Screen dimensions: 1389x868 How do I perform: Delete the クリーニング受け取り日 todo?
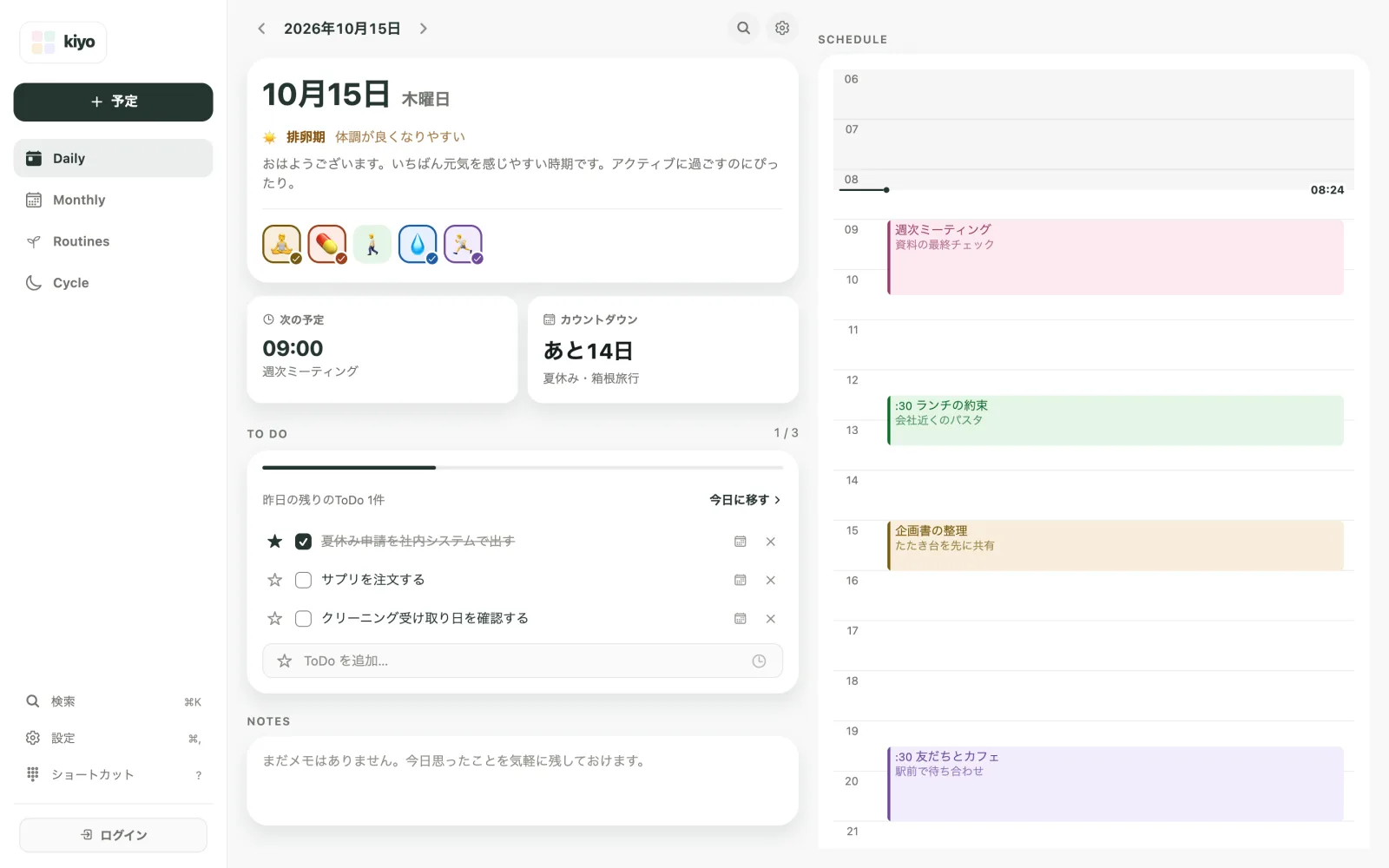pos(771,619)
